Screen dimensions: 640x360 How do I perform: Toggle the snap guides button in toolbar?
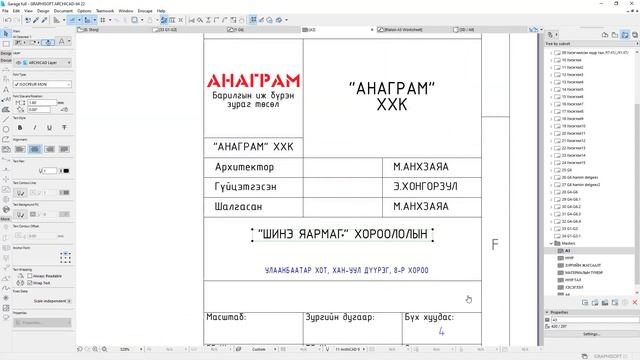(x=87, y=20)
